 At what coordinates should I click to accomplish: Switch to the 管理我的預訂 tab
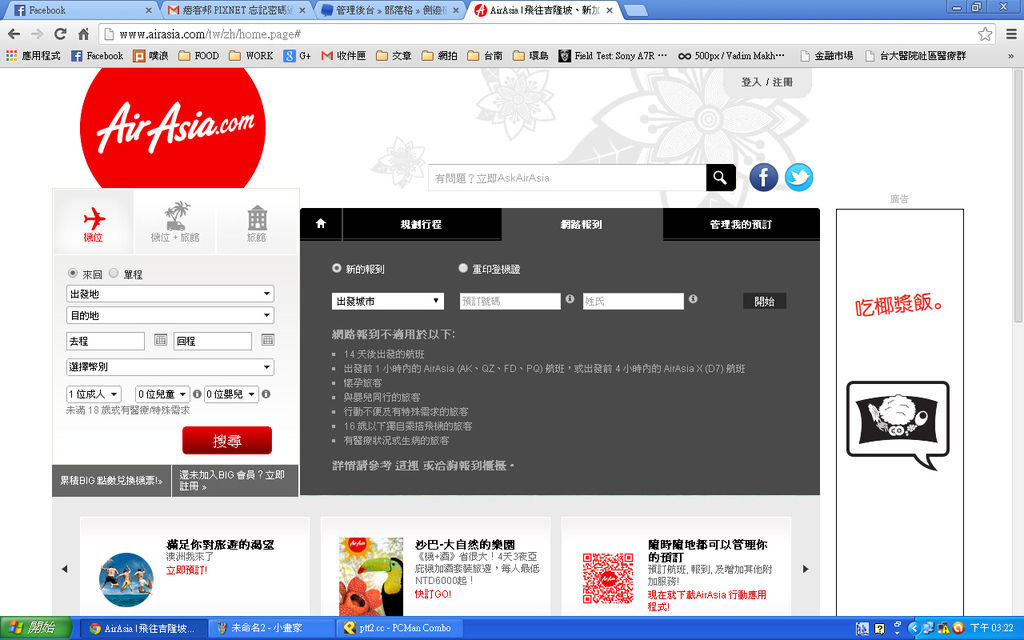(740, 225)
